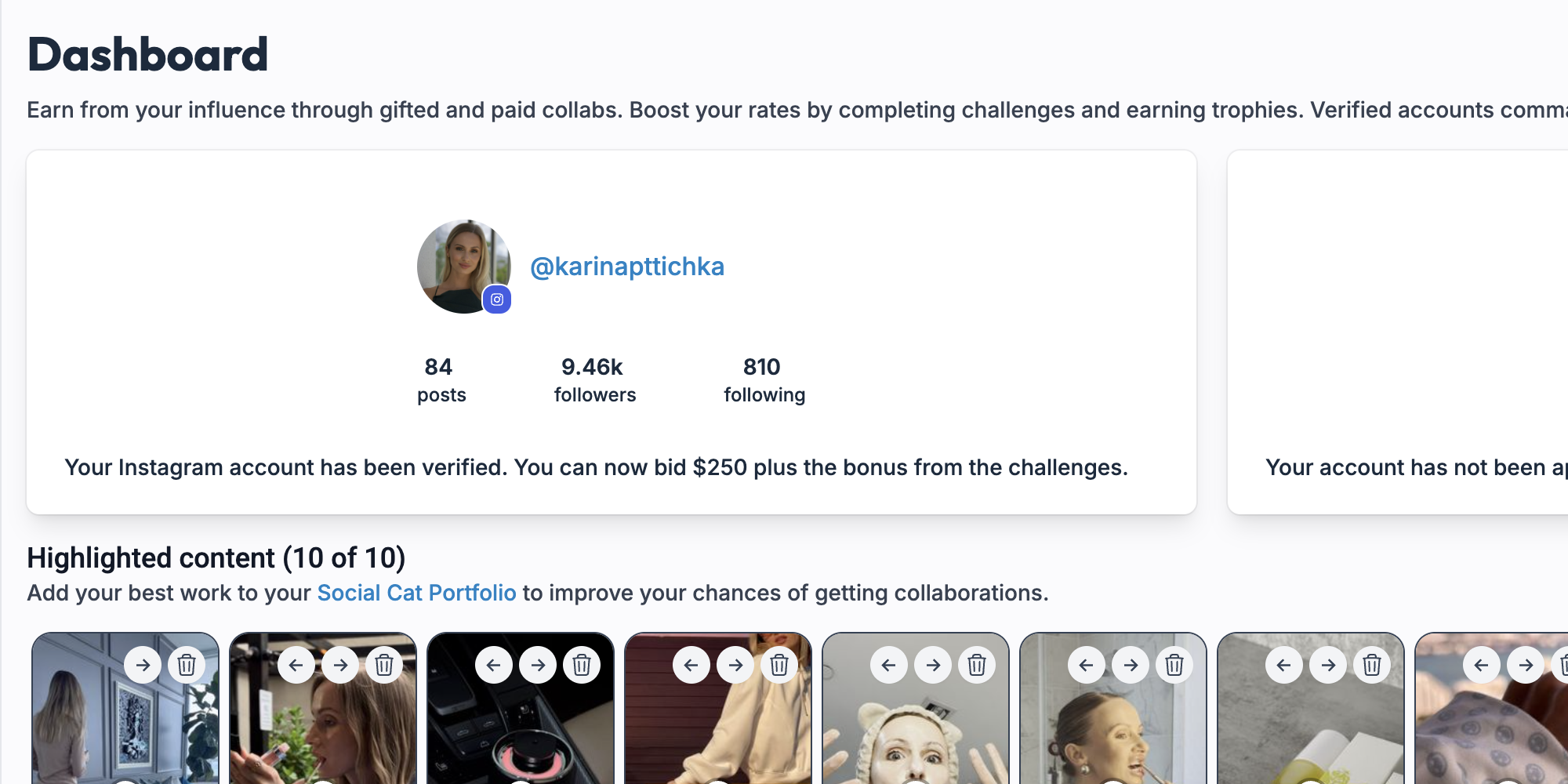Screen dimensions: 1568x784
Task: Move first highlighted thumbnail right
Action: (143, 665)
